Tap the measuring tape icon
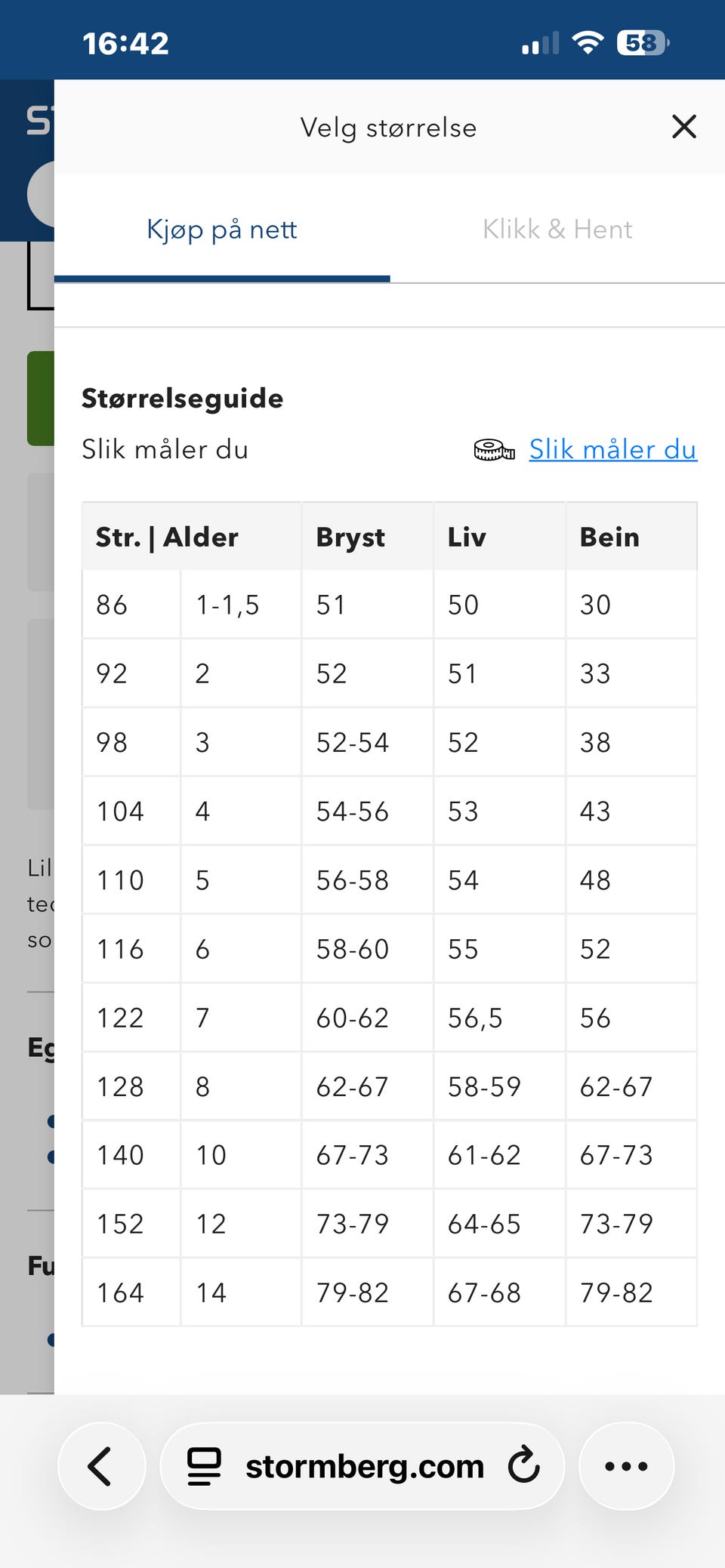The height and width of the screenshot is (1568, 725). (x=494, y=450)
